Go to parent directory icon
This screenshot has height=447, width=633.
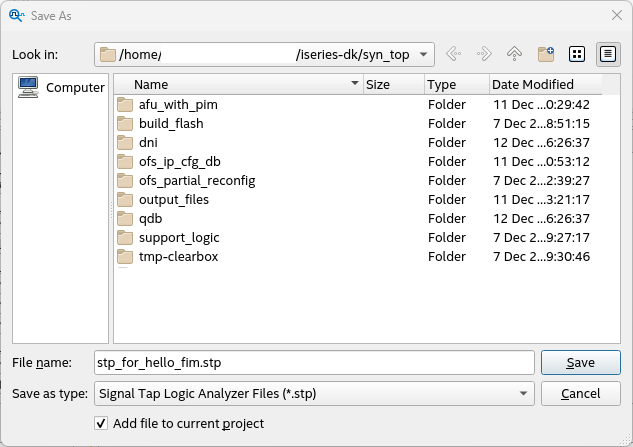[515, 54]
